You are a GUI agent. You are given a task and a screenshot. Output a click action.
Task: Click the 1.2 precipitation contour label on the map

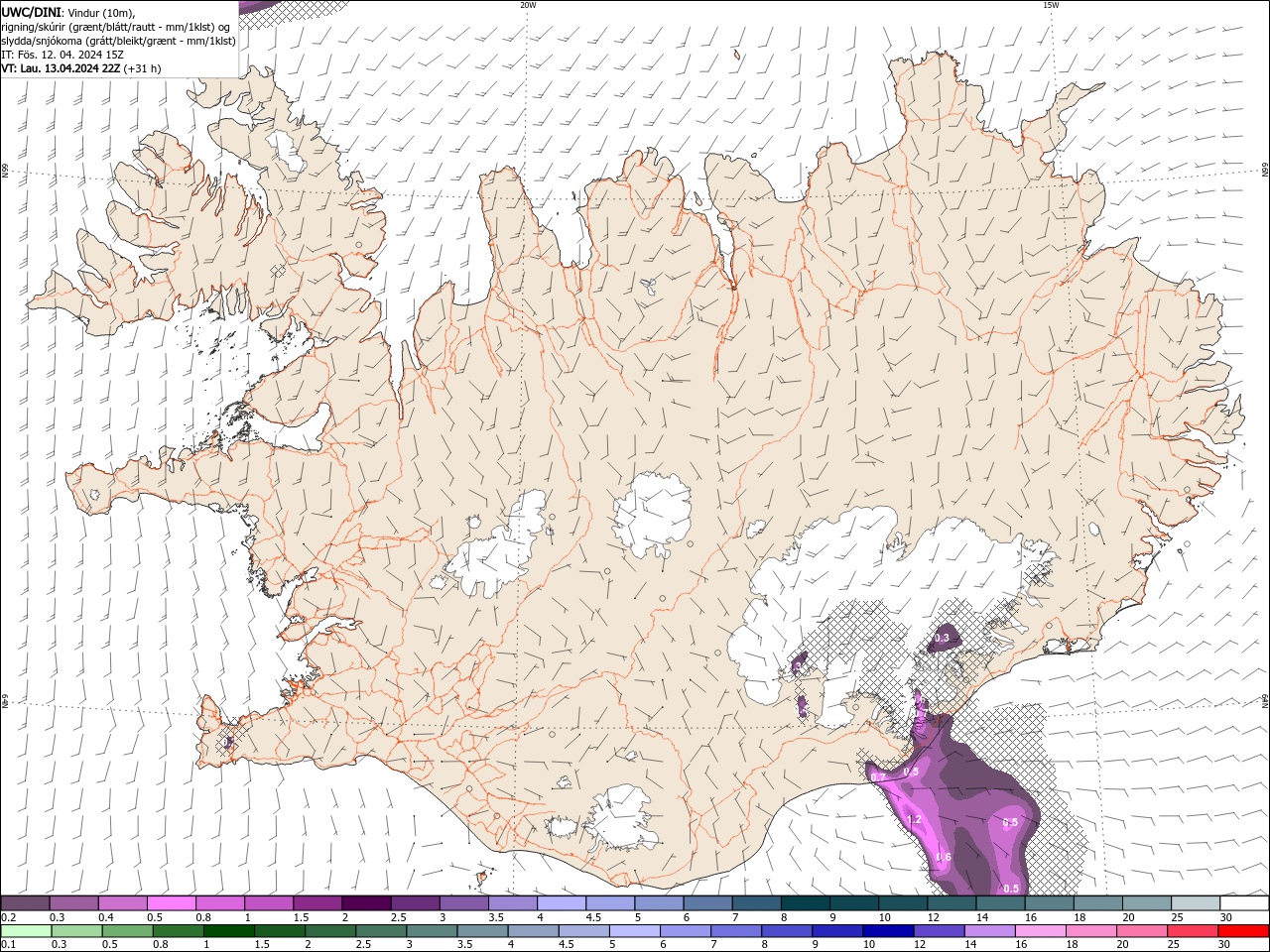(916, 819)
